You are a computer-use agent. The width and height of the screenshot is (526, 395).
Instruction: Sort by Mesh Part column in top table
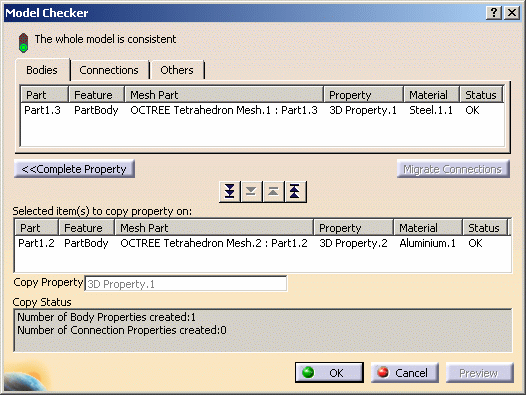(224, 95)
